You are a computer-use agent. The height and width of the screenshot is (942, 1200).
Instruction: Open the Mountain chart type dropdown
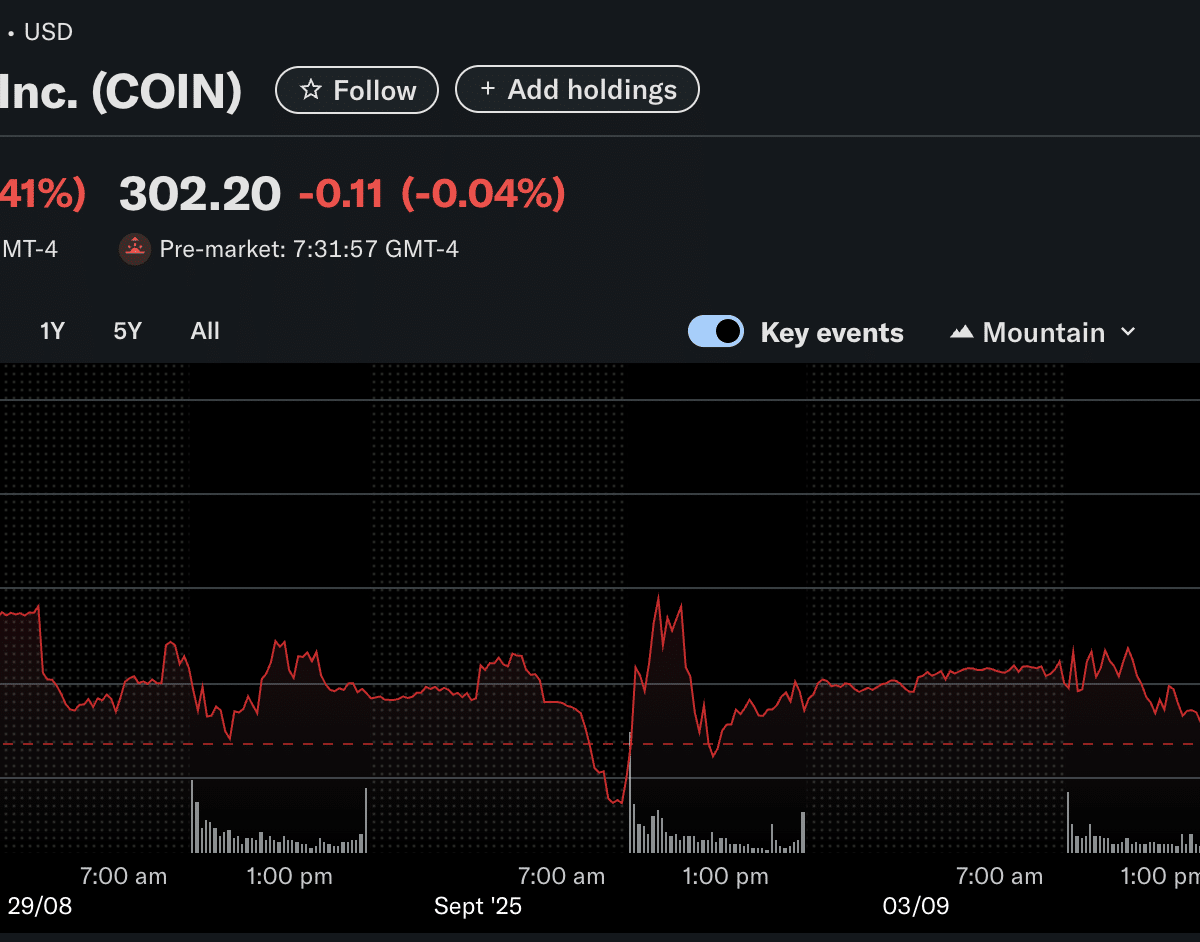pos(1043,332)
